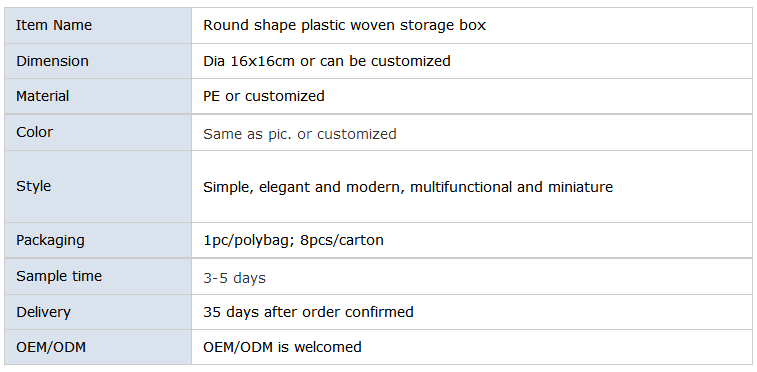This screenshot has height=372, width=757.
Task: Click the Material label cell
Action: pyautogui.click(x=98, y=96)
